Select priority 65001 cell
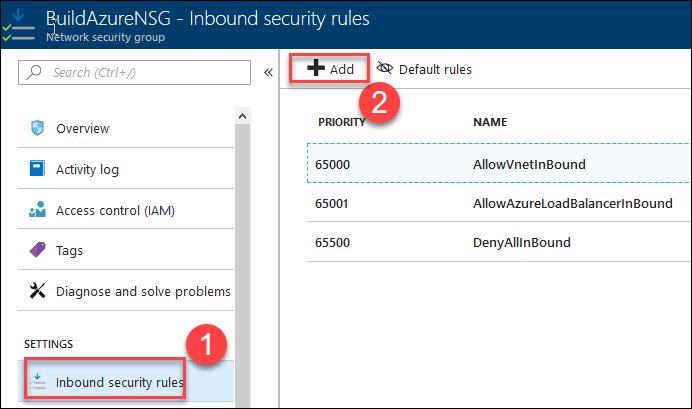 click(x=331, y=203)
